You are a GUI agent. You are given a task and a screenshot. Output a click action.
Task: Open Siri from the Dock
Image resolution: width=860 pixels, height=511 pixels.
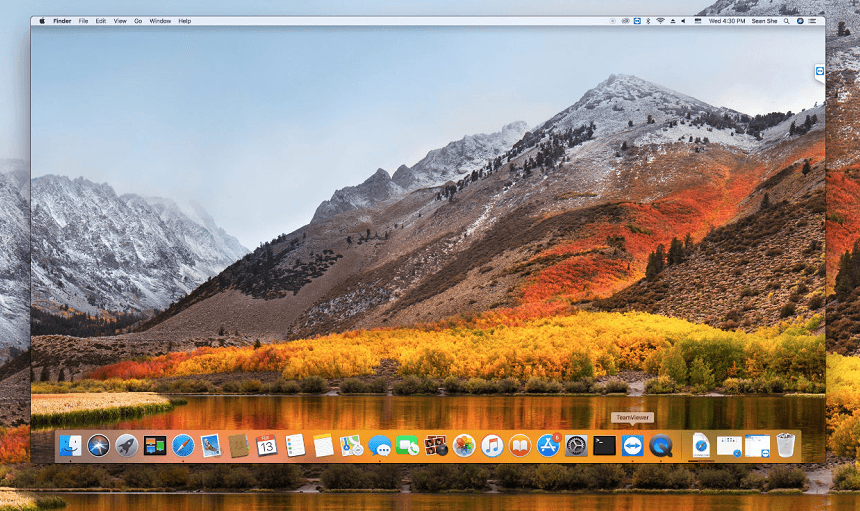(x=98, y=446)
